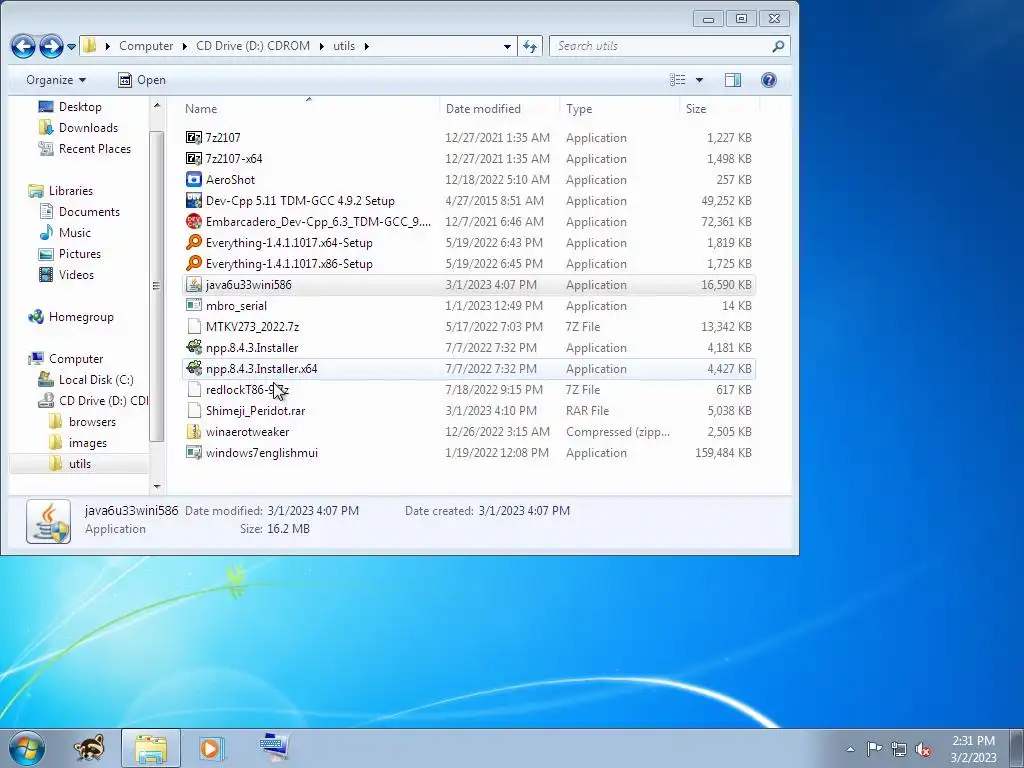Click the Open toolbar button

[x=142, y=80]
